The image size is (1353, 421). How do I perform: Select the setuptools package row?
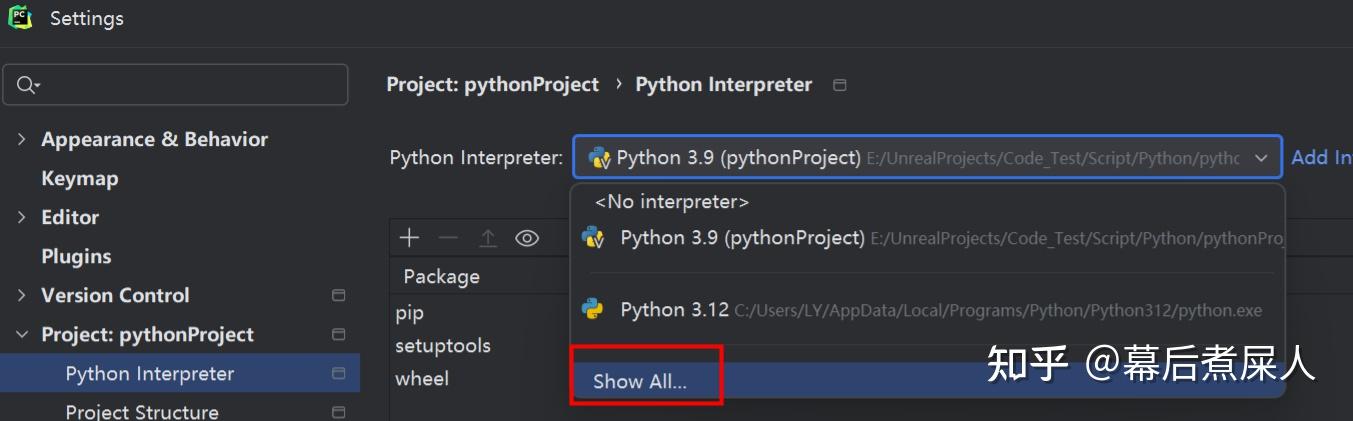443,346
